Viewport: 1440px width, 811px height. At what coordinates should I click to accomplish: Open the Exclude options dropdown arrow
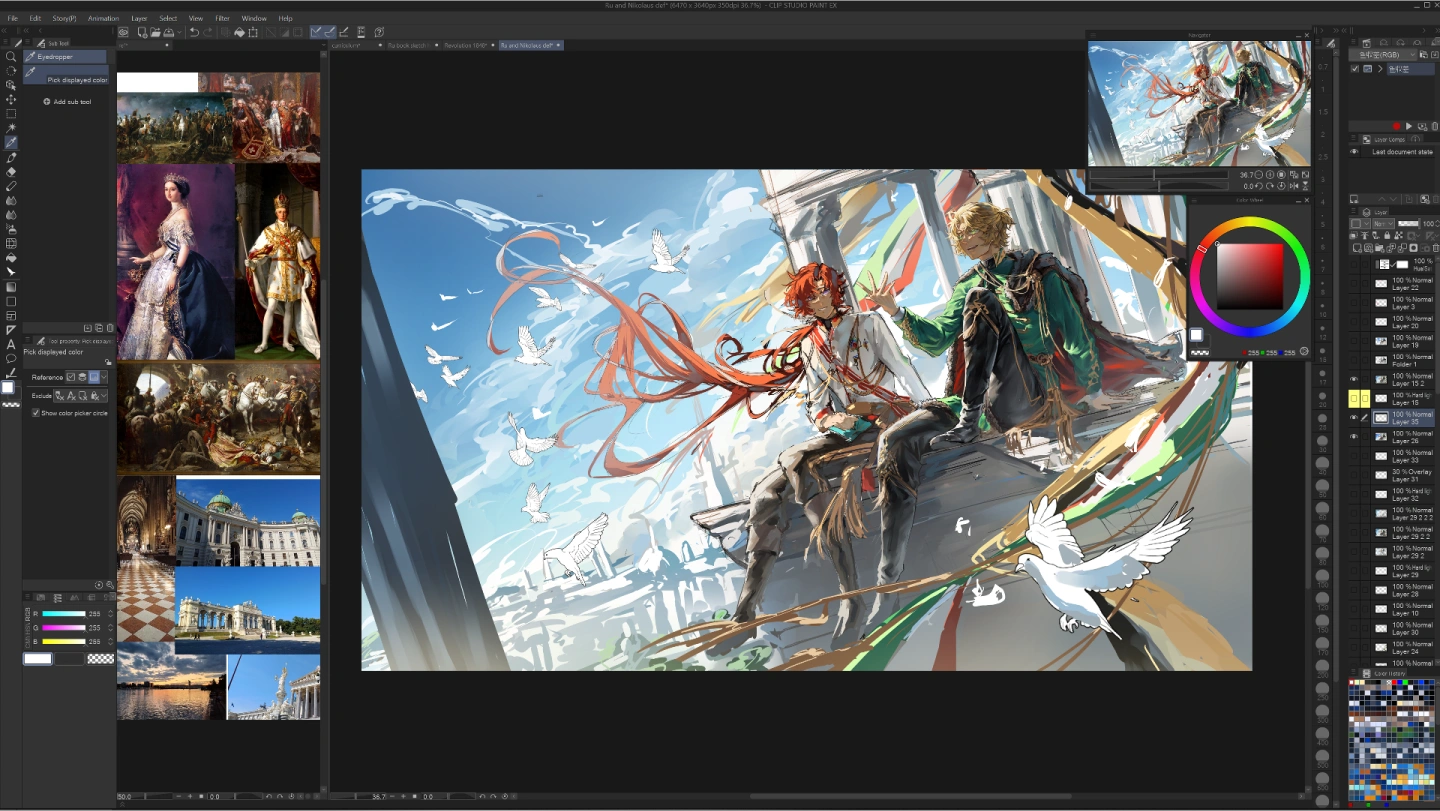[x=104, y=396]
